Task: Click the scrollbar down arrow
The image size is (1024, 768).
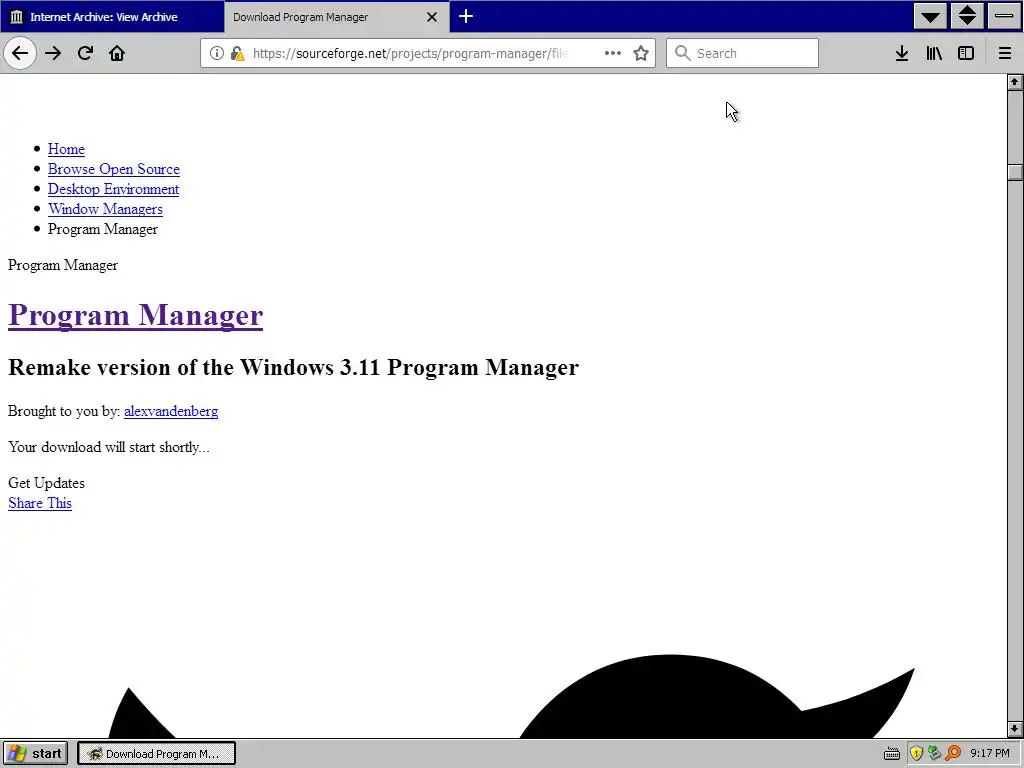Action: [1014, 729]
